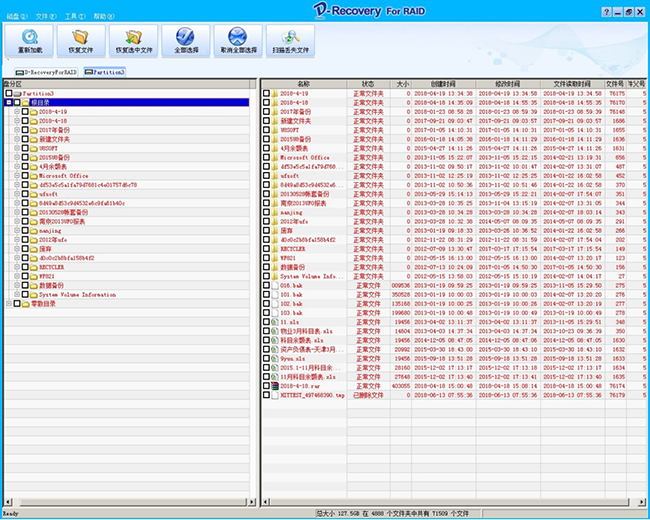
Task: Click the WP821 folder icon in the tree
Action: 34,276
